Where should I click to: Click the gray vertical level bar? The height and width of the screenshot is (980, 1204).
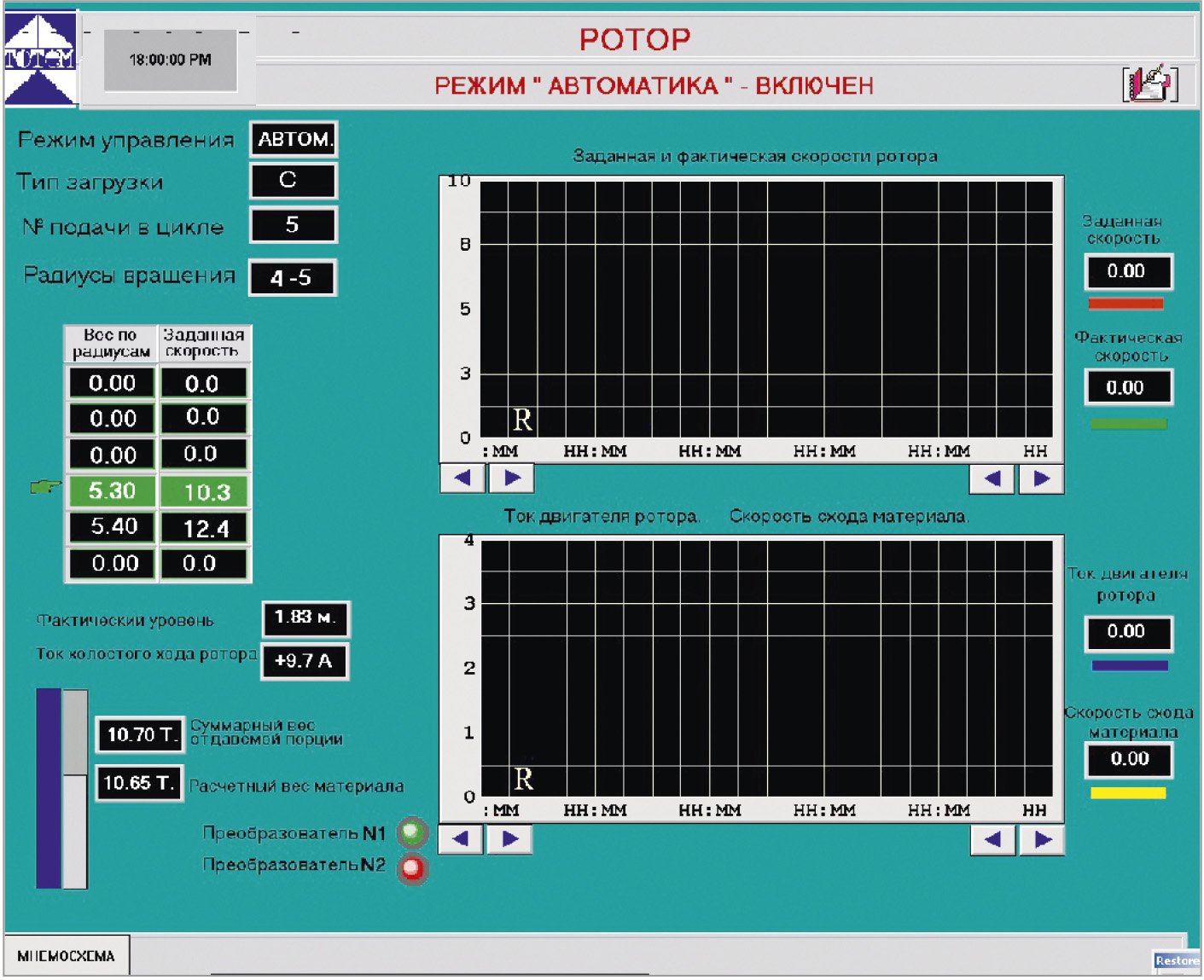pyautogui.click(x=75, y=788)
